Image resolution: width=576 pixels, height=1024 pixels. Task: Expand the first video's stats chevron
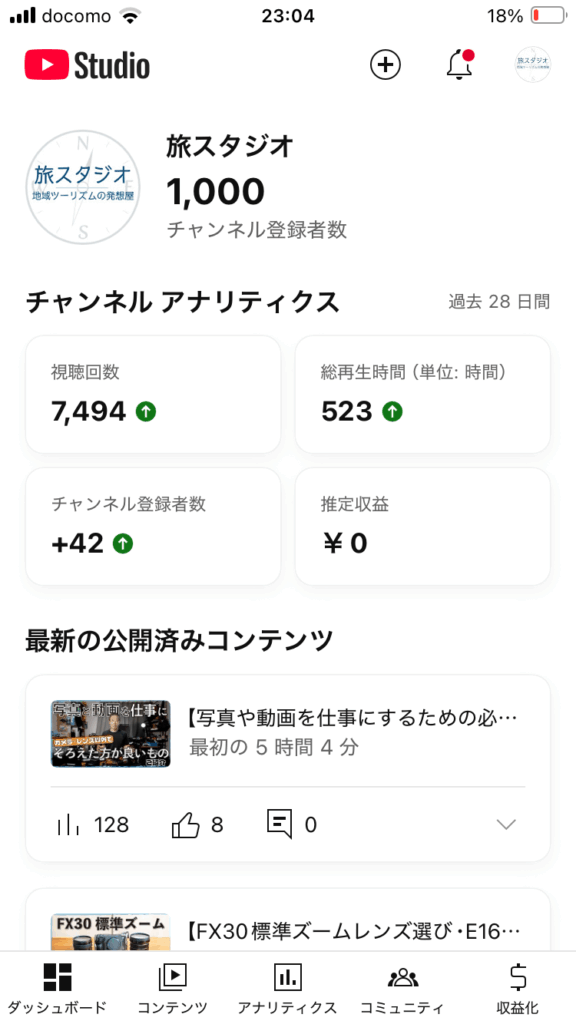click(x=506, y=825)
